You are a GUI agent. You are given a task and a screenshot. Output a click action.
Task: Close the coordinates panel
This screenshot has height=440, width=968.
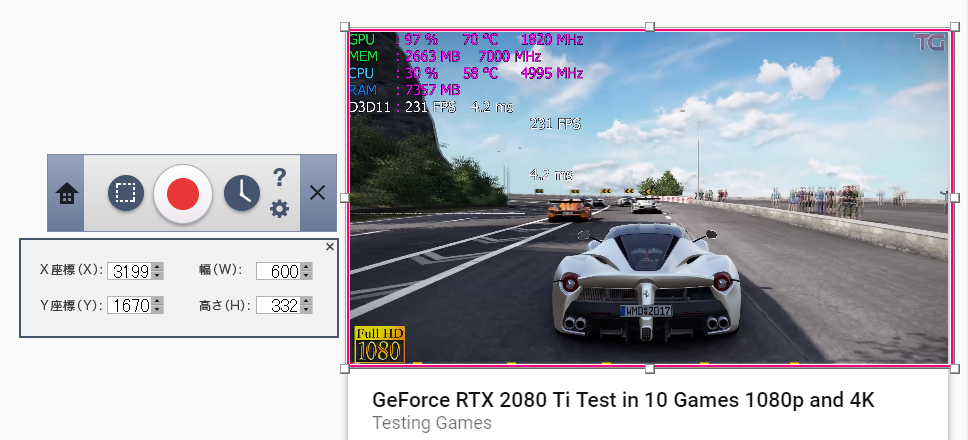coord(330,247)
